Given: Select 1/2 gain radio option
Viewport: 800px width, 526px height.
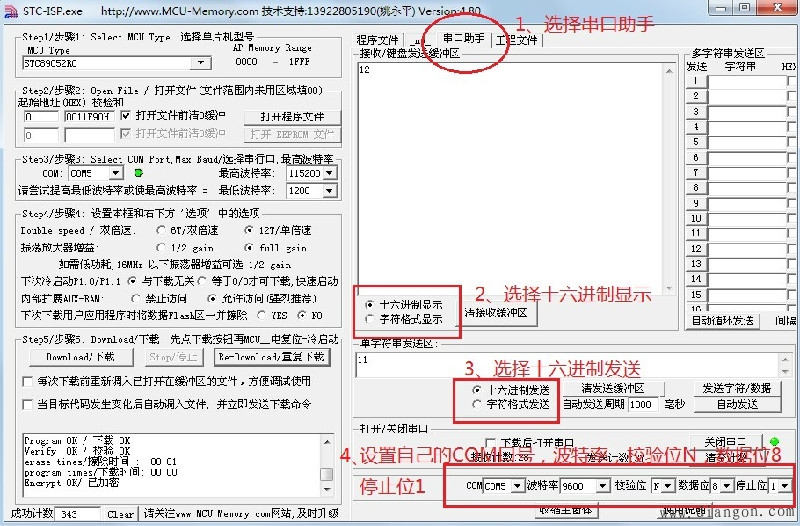Looking at the screenshot, I should [161, 248].
